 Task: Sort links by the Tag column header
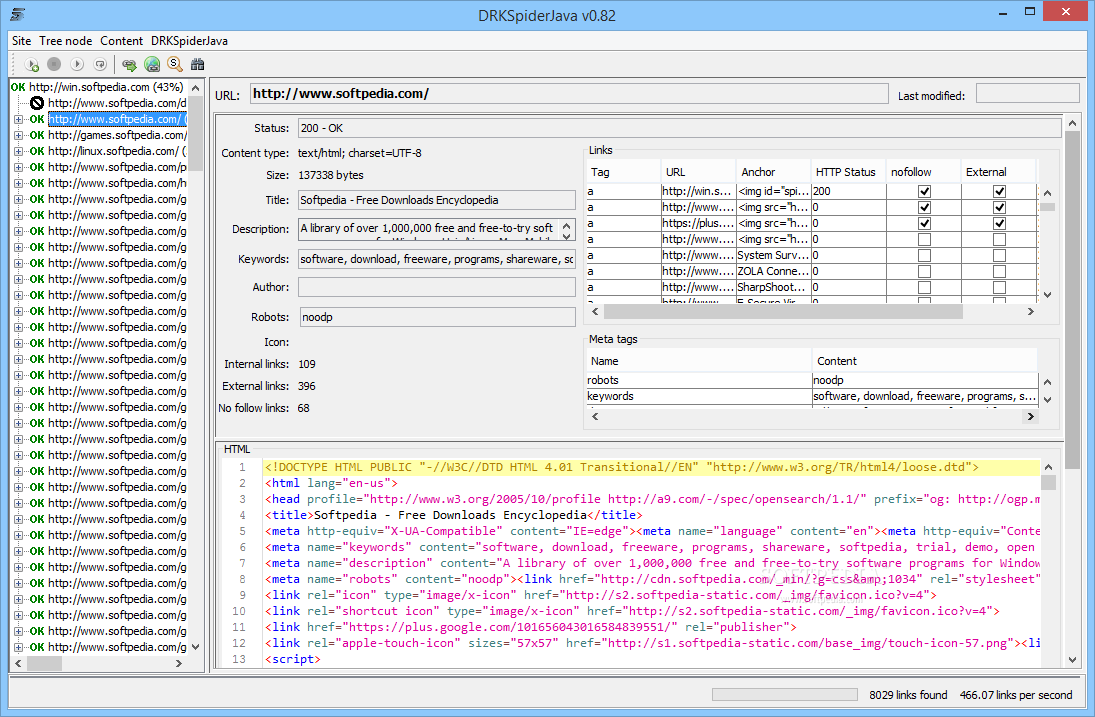click(x=623, y=172)
